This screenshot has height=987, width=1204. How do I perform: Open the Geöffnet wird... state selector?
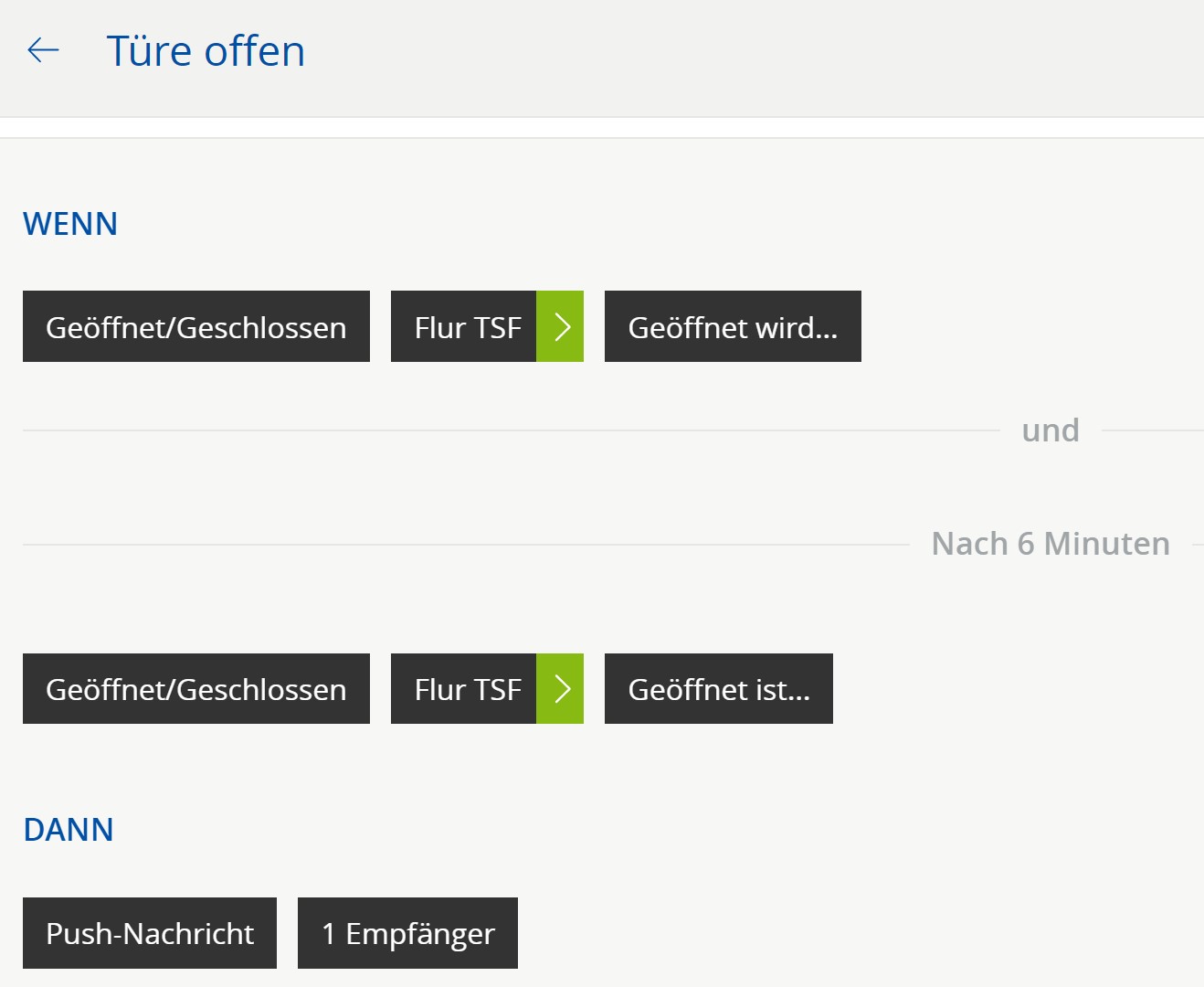coord(733,326)
